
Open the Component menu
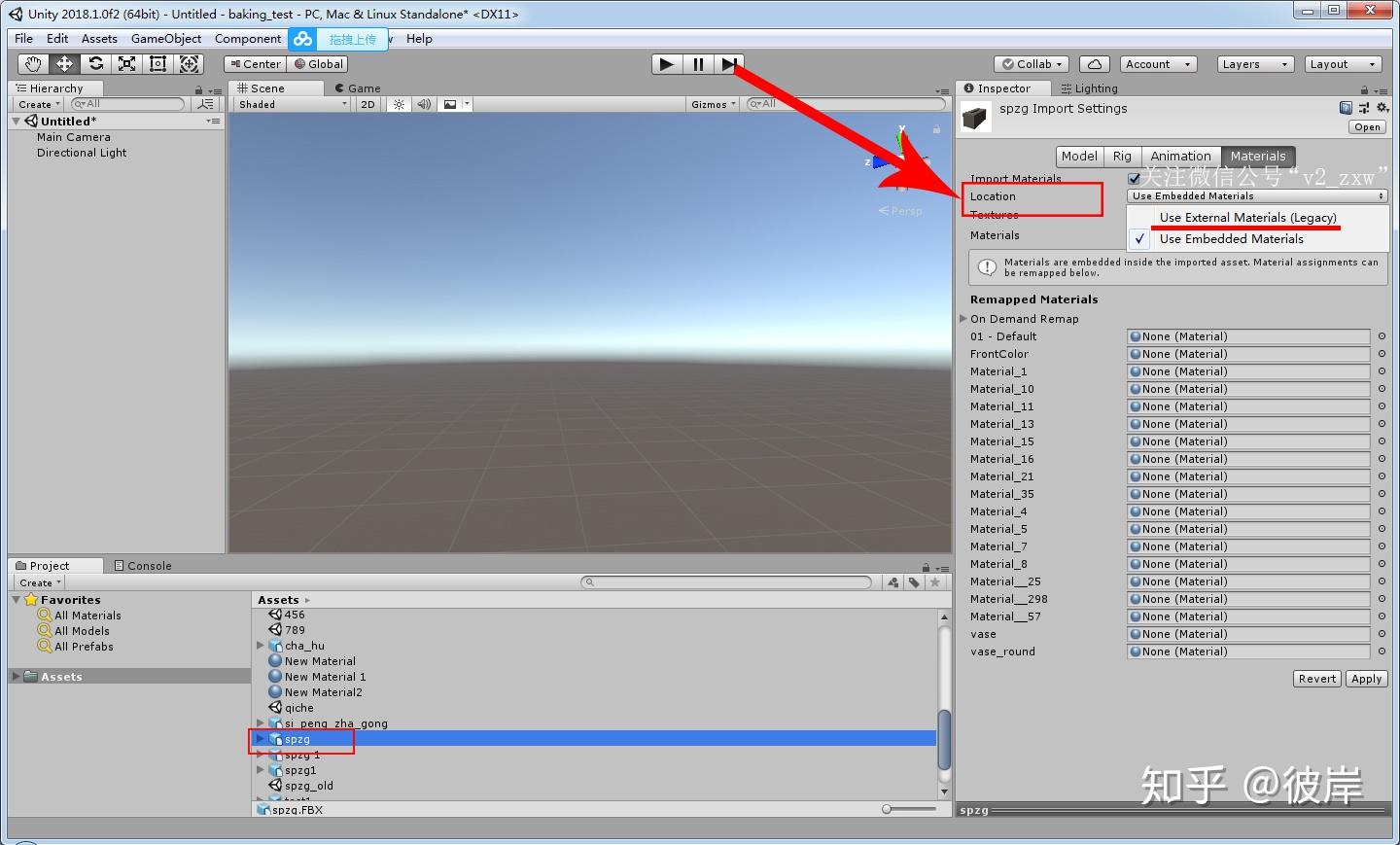[x=248, y=39]
